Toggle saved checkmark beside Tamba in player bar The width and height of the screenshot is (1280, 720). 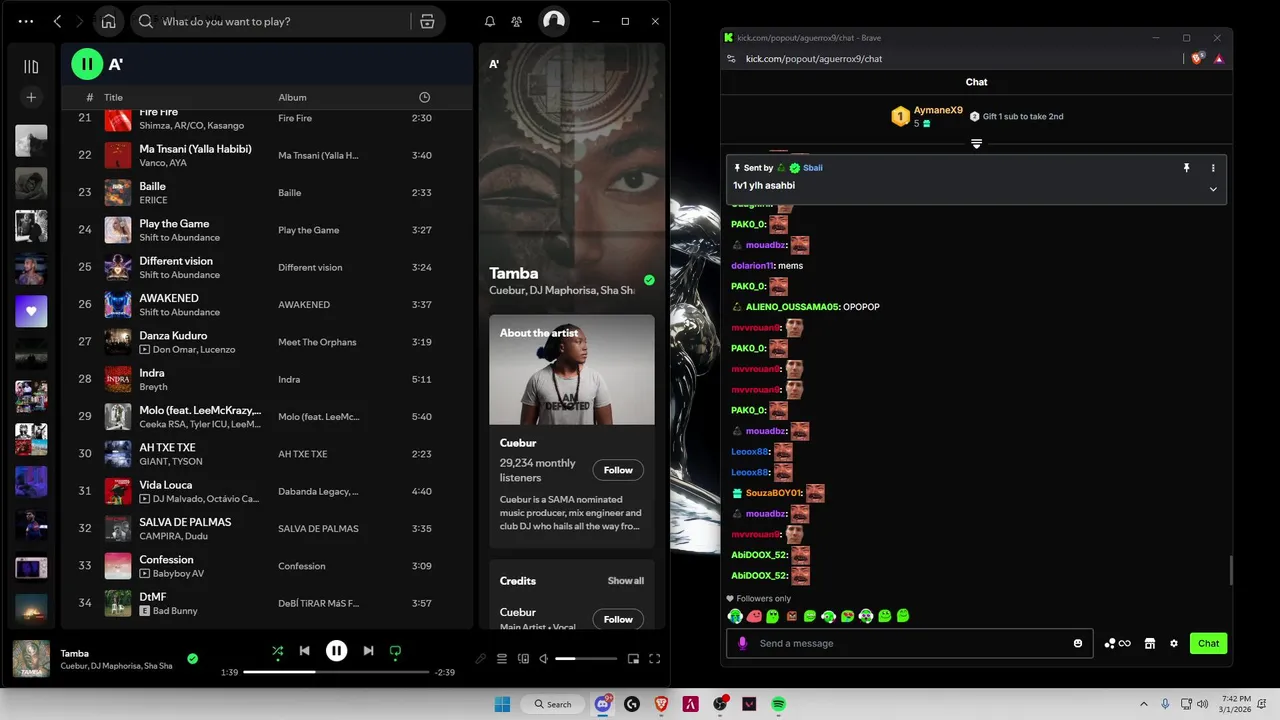(x=192, y=658)
